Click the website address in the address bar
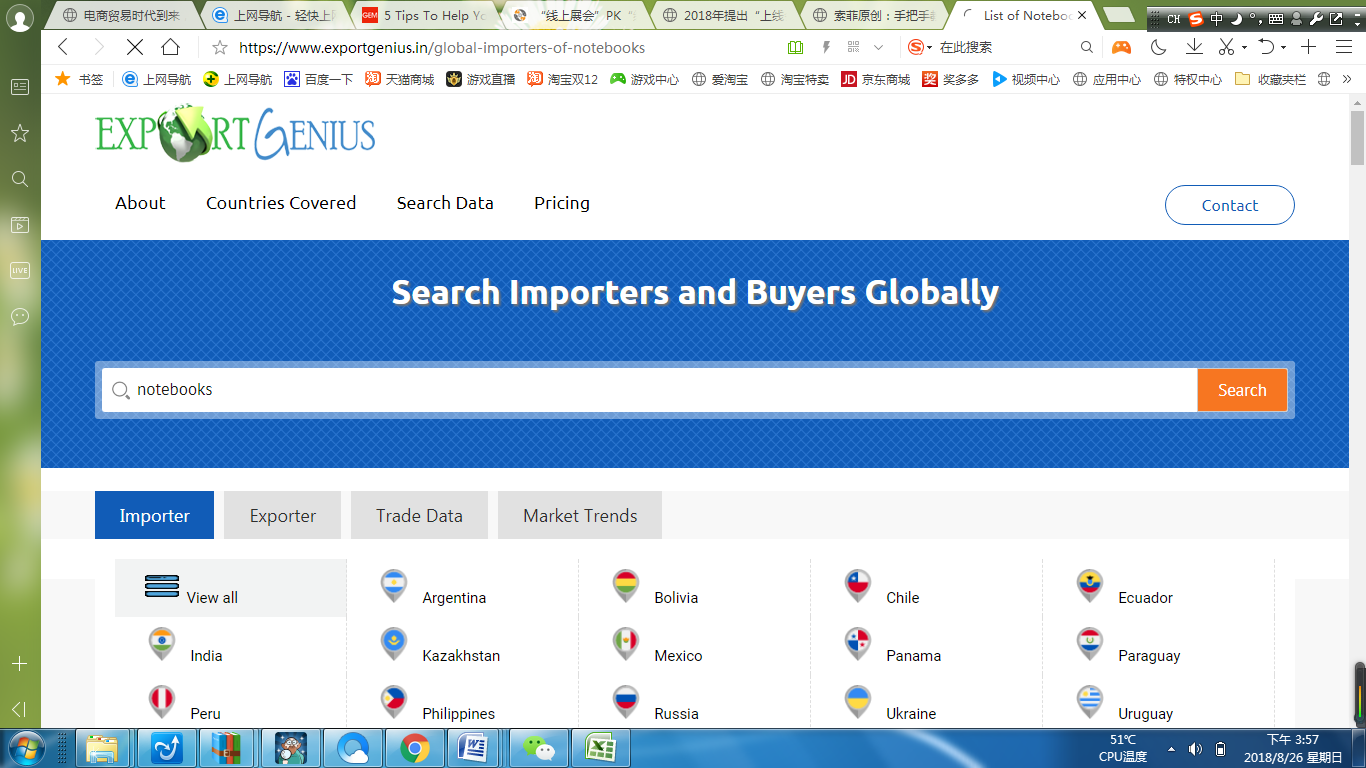 442,47
